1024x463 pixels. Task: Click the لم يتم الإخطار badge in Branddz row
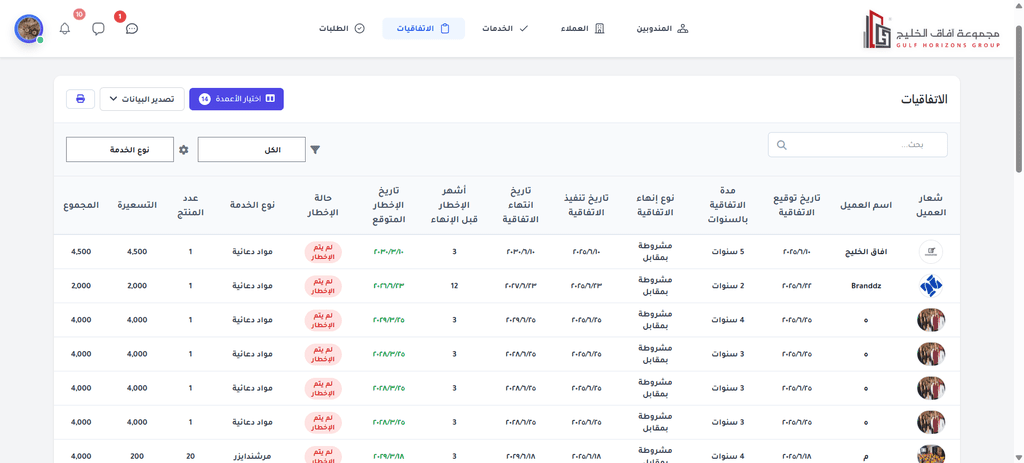pos(323,285)
